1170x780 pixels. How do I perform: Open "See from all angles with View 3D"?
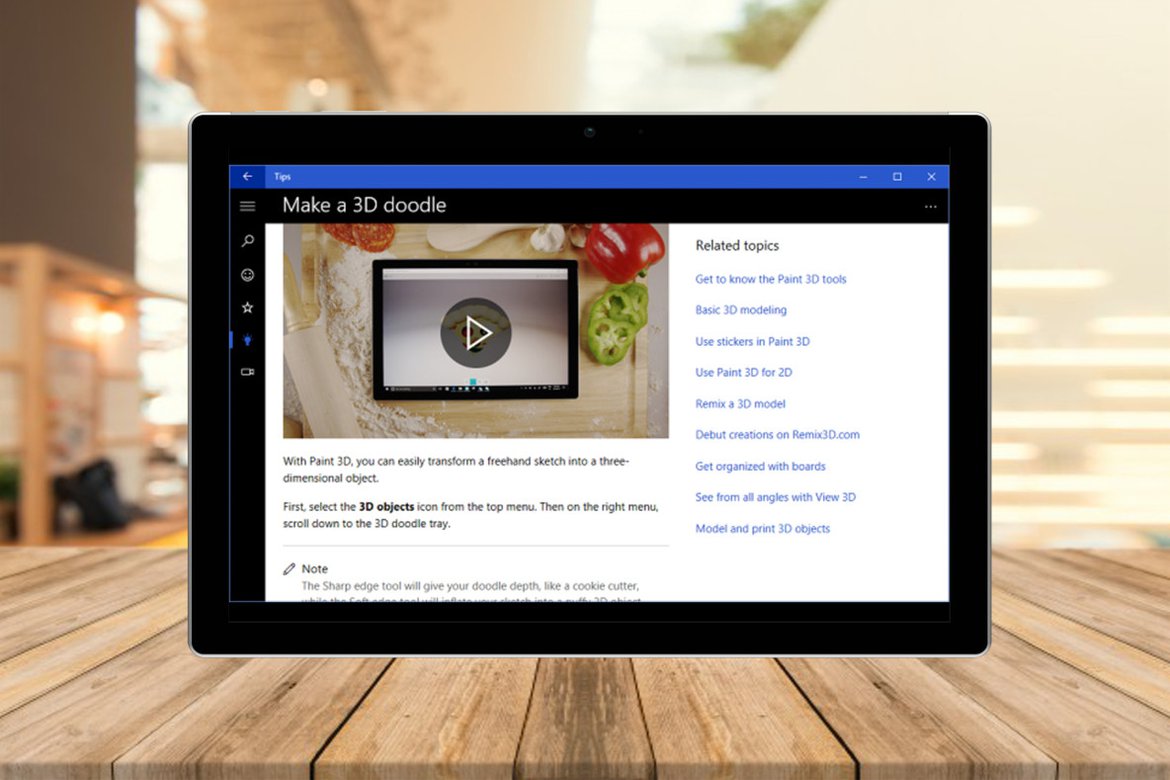pyautogui.click(x=775, y=497)
